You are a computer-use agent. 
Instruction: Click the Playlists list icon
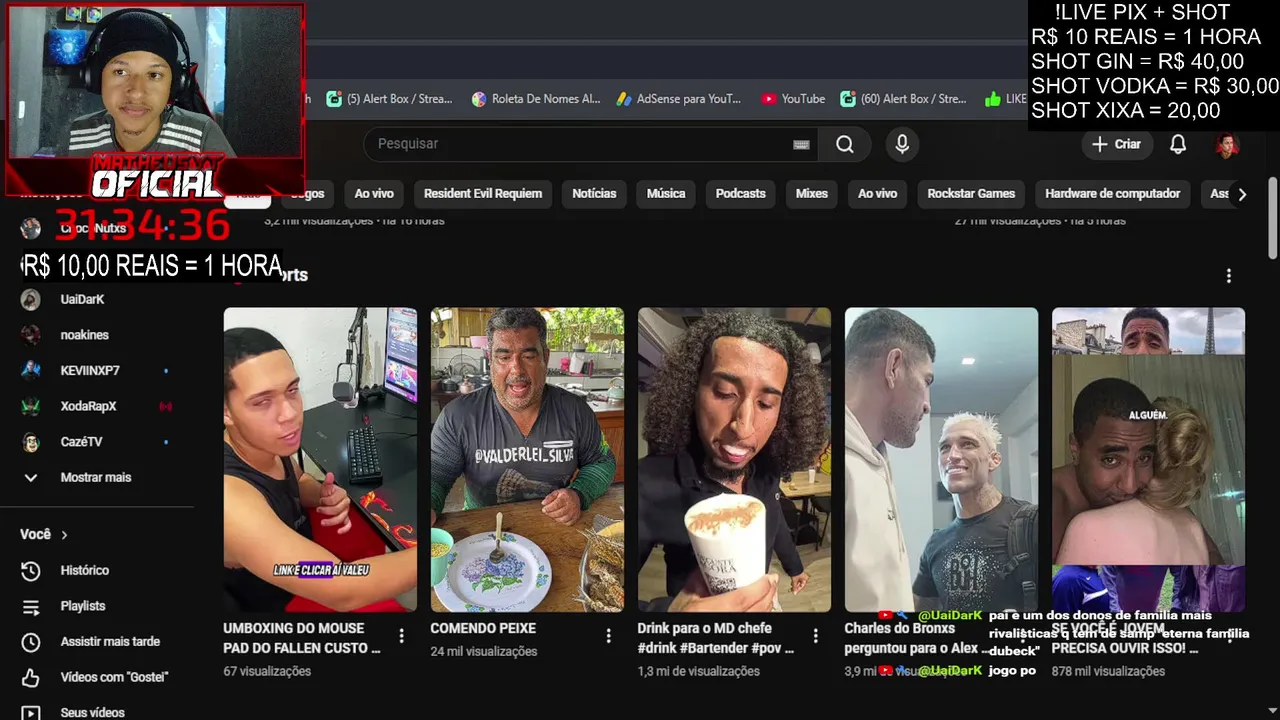31,606
